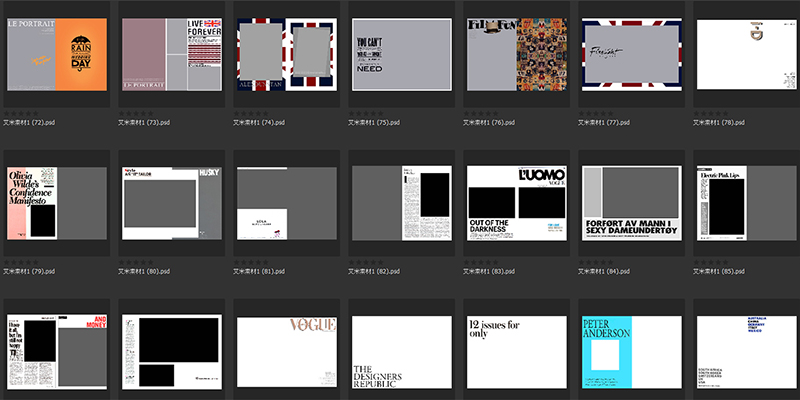Click file name 艾米素材1 (73).psd
This screenshot has height=400, width=800.
[144, 122]
